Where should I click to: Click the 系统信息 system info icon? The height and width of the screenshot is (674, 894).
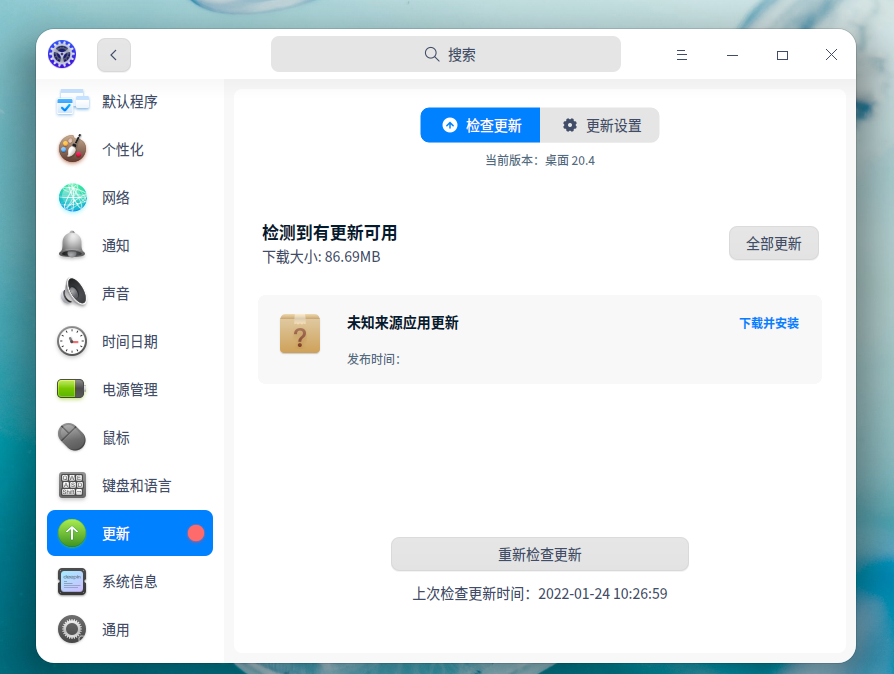(x=72, y=581)
